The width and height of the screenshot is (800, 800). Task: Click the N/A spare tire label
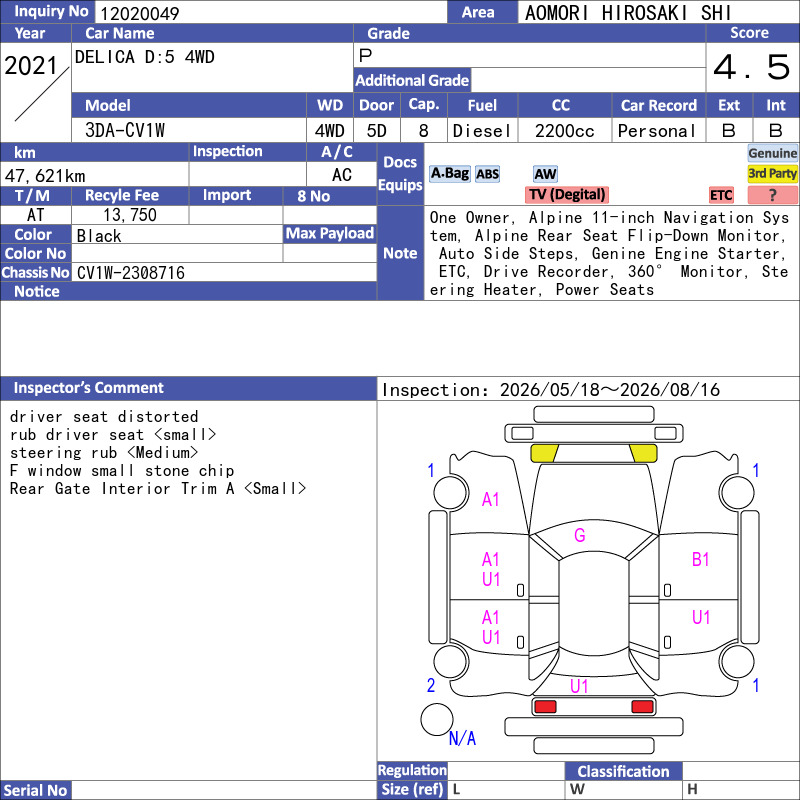(462, 738)
